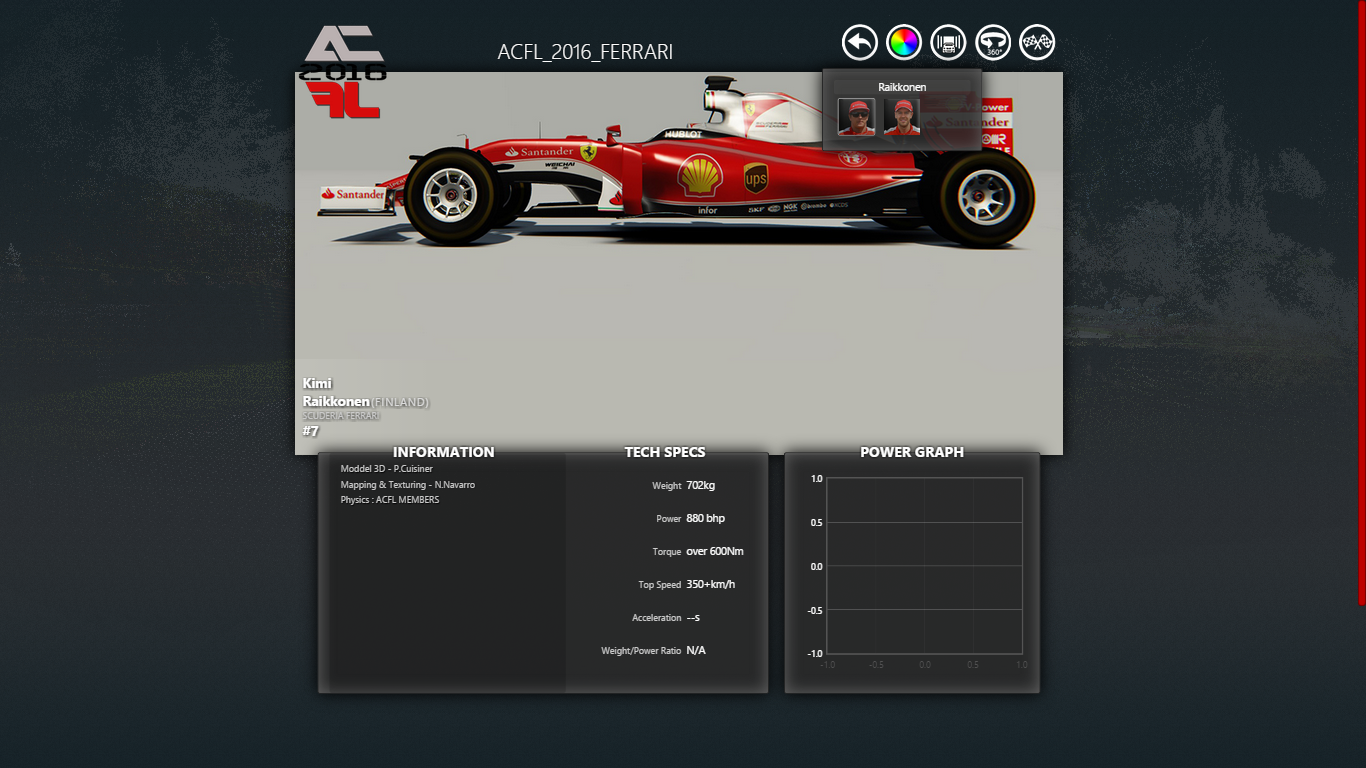This screenshot has height=768, width=1366.
Task: Click inside the empty power graph chart
Action: point(924,565)
